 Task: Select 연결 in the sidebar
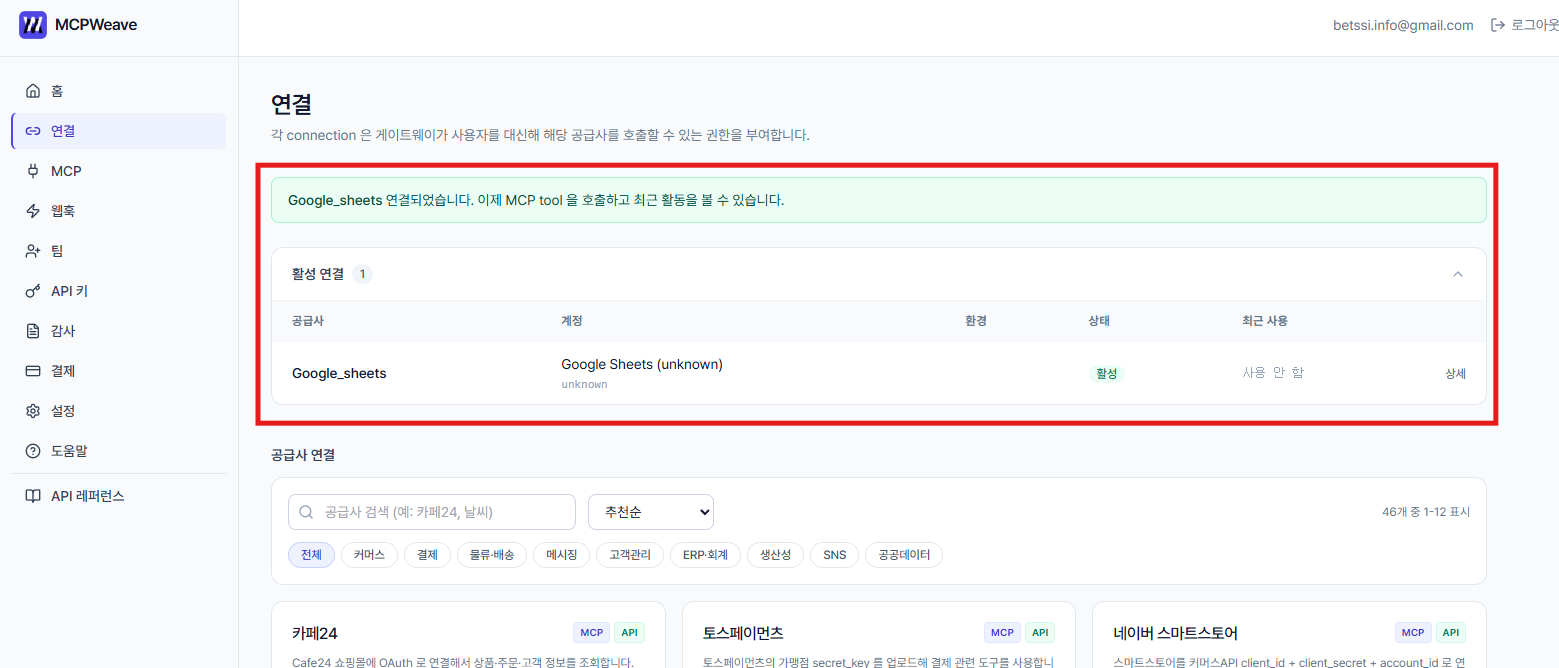click(118, 131)
